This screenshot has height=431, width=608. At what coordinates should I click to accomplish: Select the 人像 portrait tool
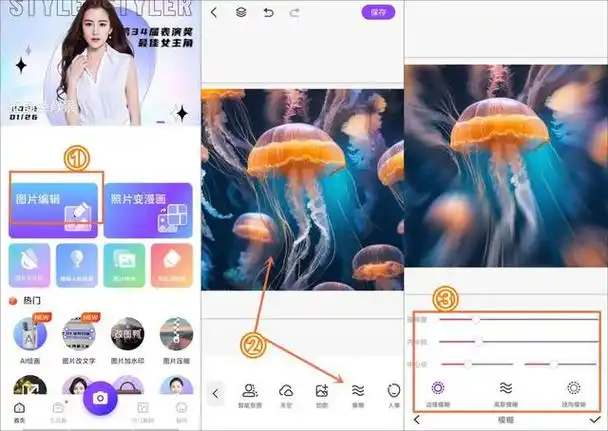click(393, 394)
